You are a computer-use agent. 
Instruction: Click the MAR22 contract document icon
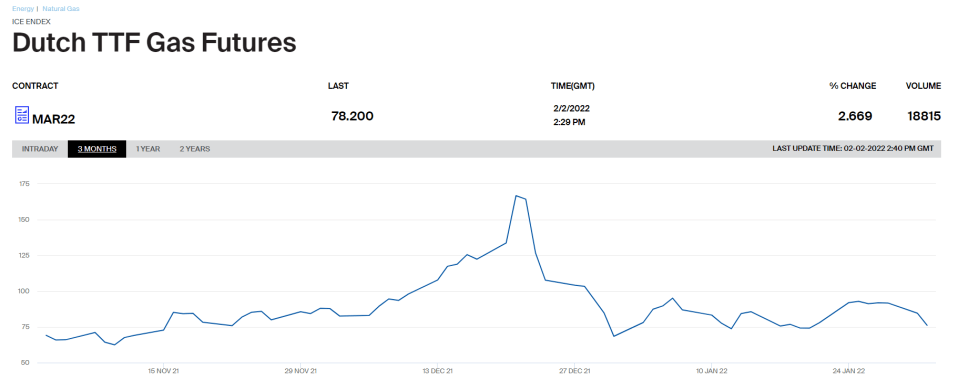(x=21, y=115)
